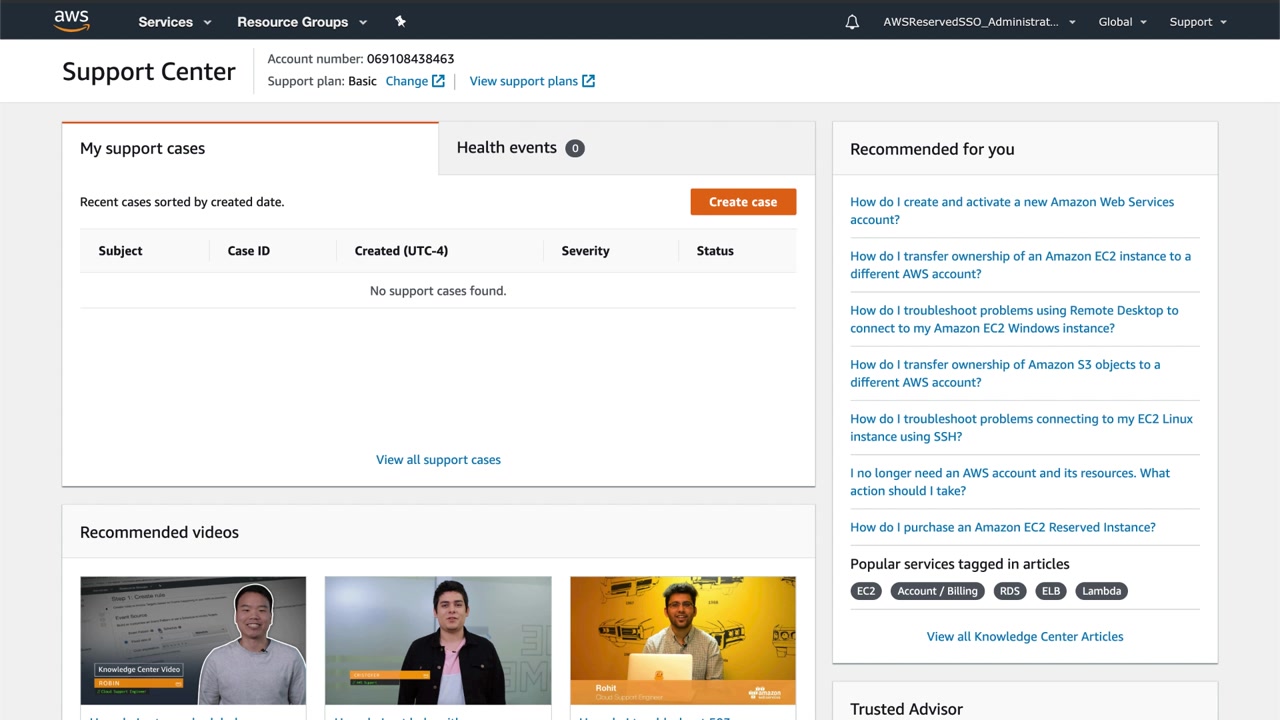Open the notifications bell
The height and width of the screenshot is (720, 1280).
[852, 22]
